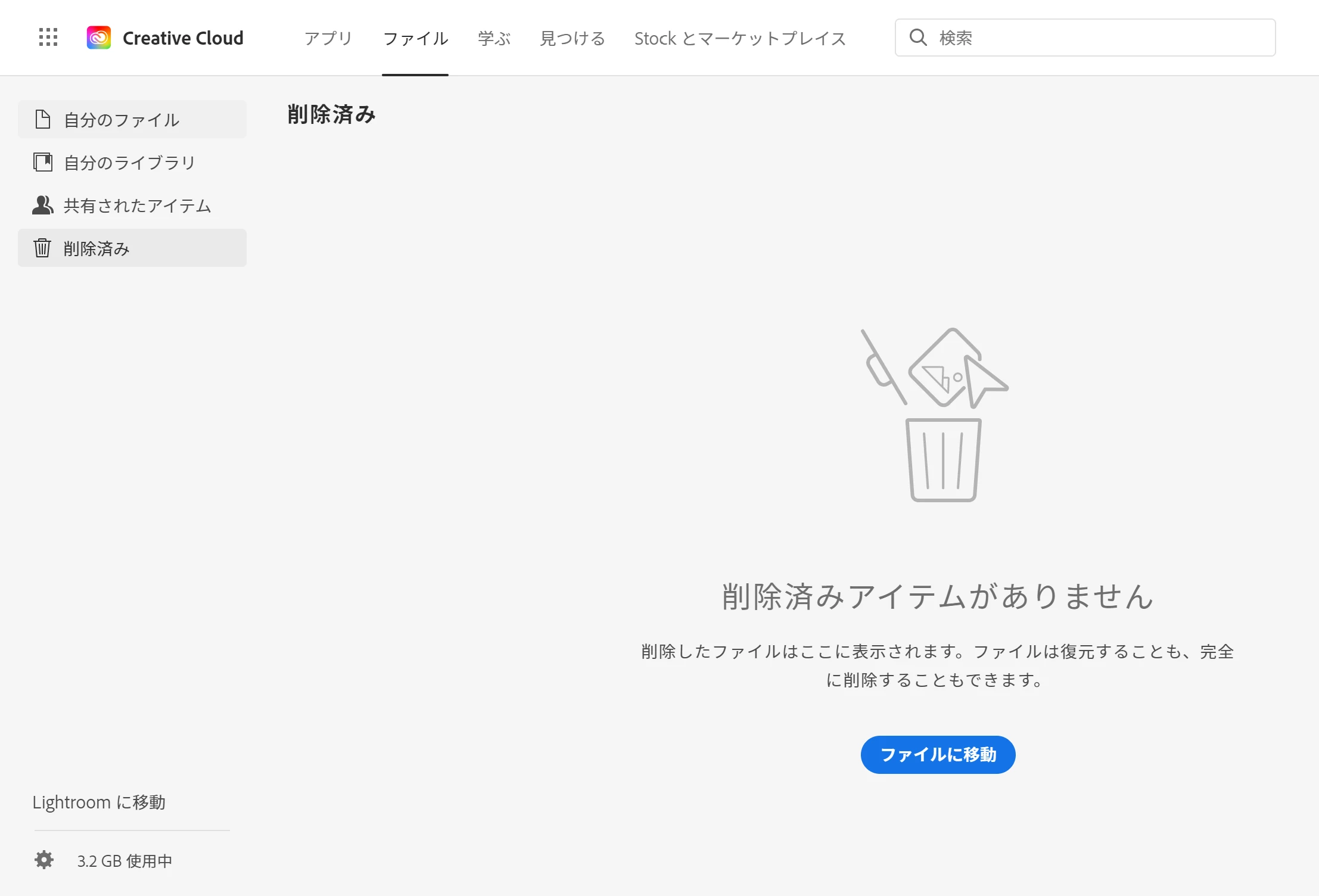The image size is (1319, 896).
Task: Click the trash icon beside 削除済み
Action: [x=42, y=248]
